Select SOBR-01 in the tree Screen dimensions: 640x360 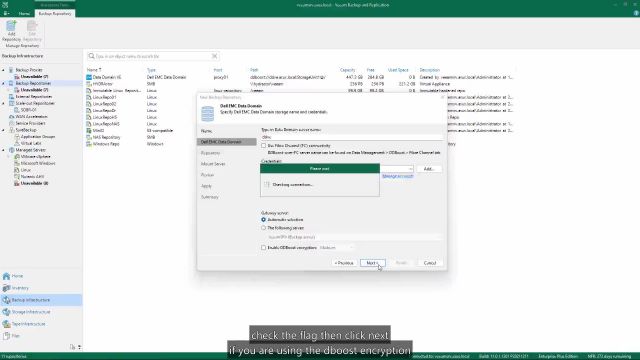pyautogui.click(x=28, y=110)
